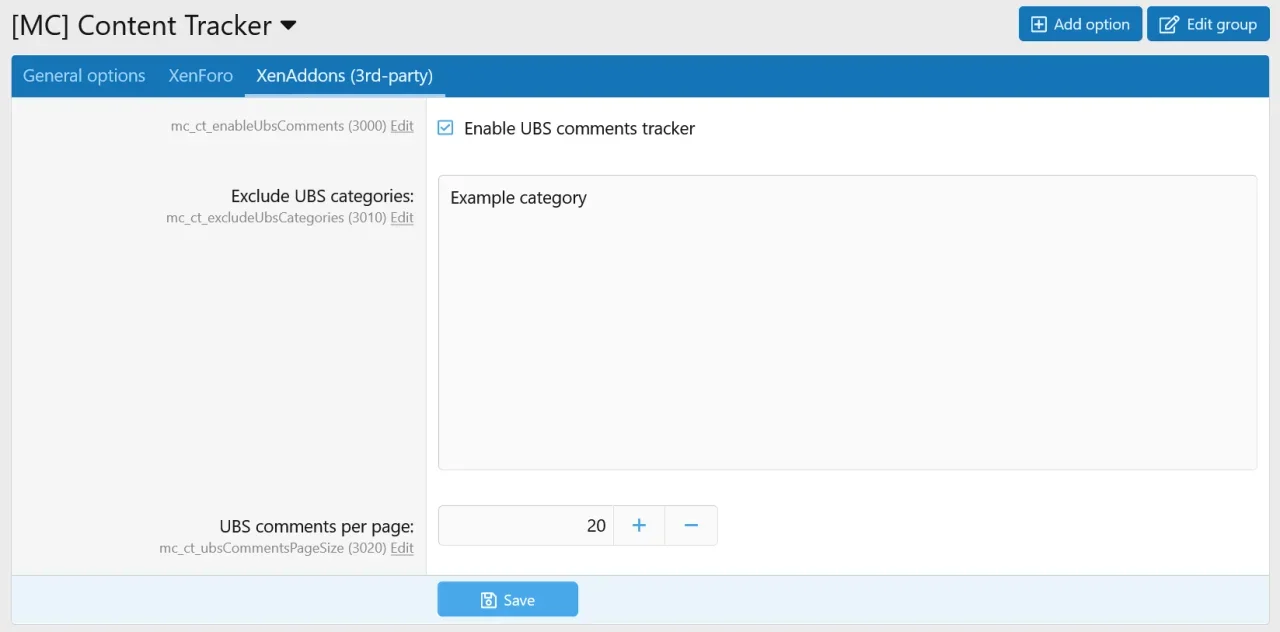
Task: Click the pencil icon in Edit group
Action: click(1168, 25)
